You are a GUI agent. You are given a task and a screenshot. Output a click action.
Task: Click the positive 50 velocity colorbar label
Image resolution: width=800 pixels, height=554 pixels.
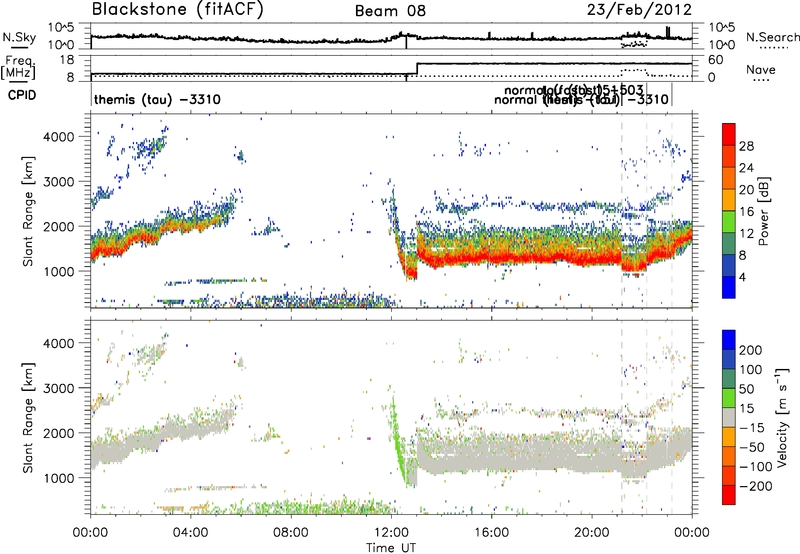coord(746,389)
